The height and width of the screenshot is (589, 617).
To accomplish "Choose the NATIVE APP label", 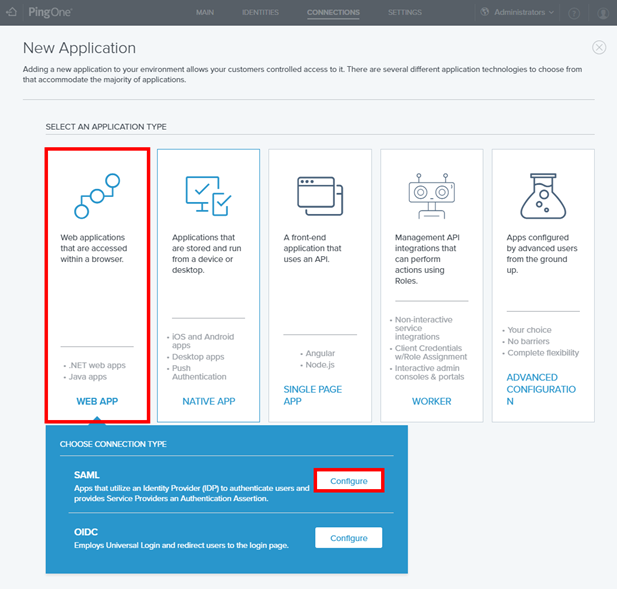I will (208, 401).
